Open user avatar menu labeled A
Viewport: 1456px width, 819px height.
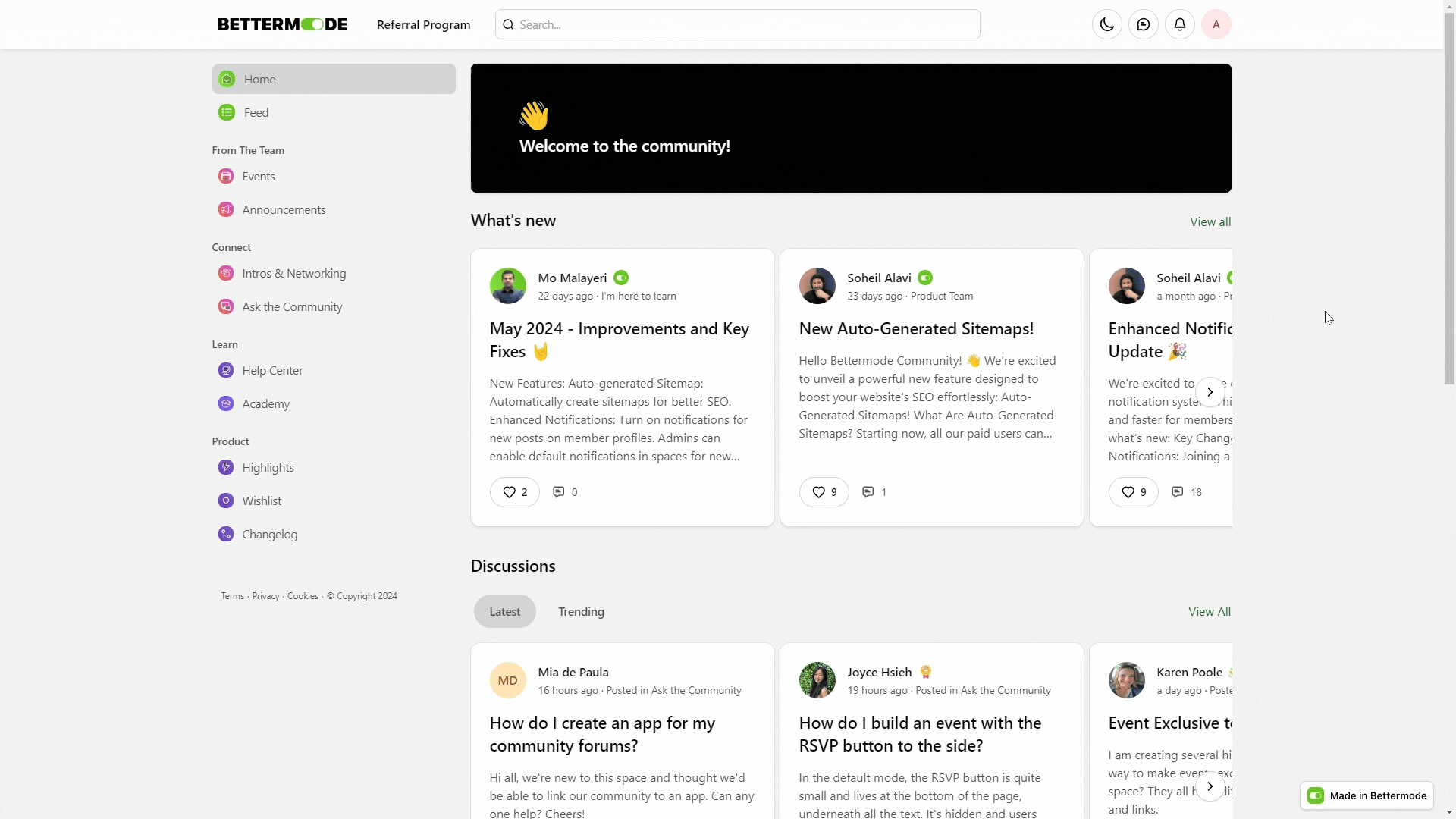pos(1216,24)
